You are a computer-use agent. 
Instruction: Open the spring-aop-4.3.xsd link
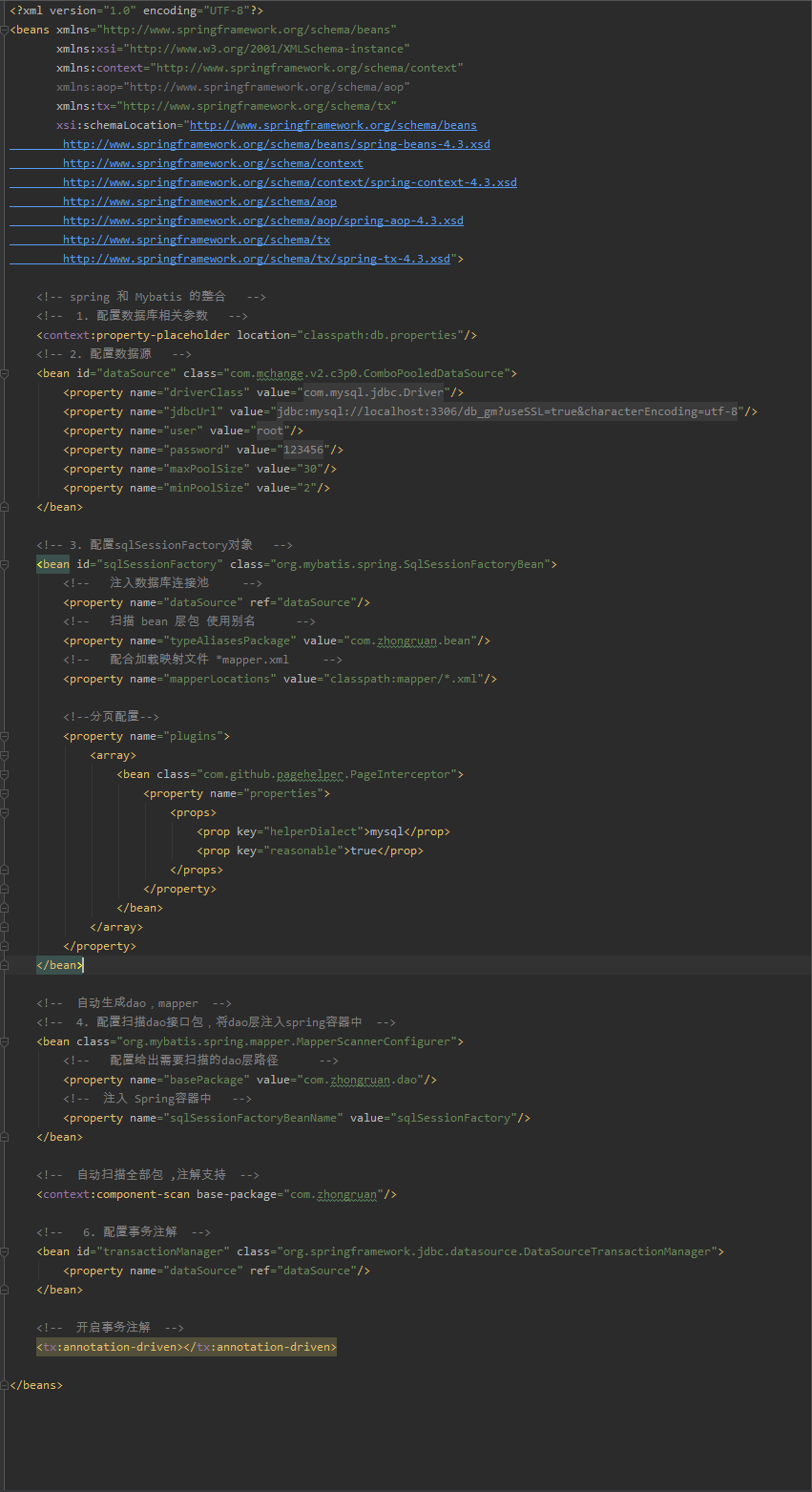[x=263, y=221]
